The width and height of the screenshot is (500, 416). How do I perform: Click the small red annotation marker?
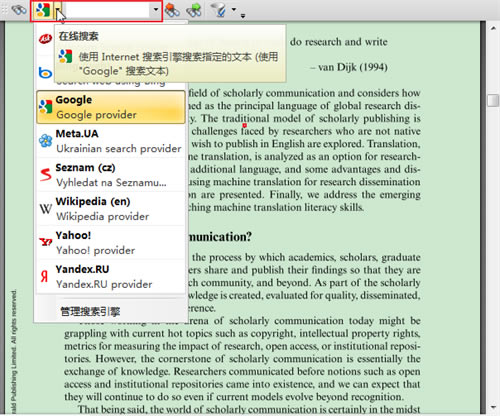click(x=244, y=125)
